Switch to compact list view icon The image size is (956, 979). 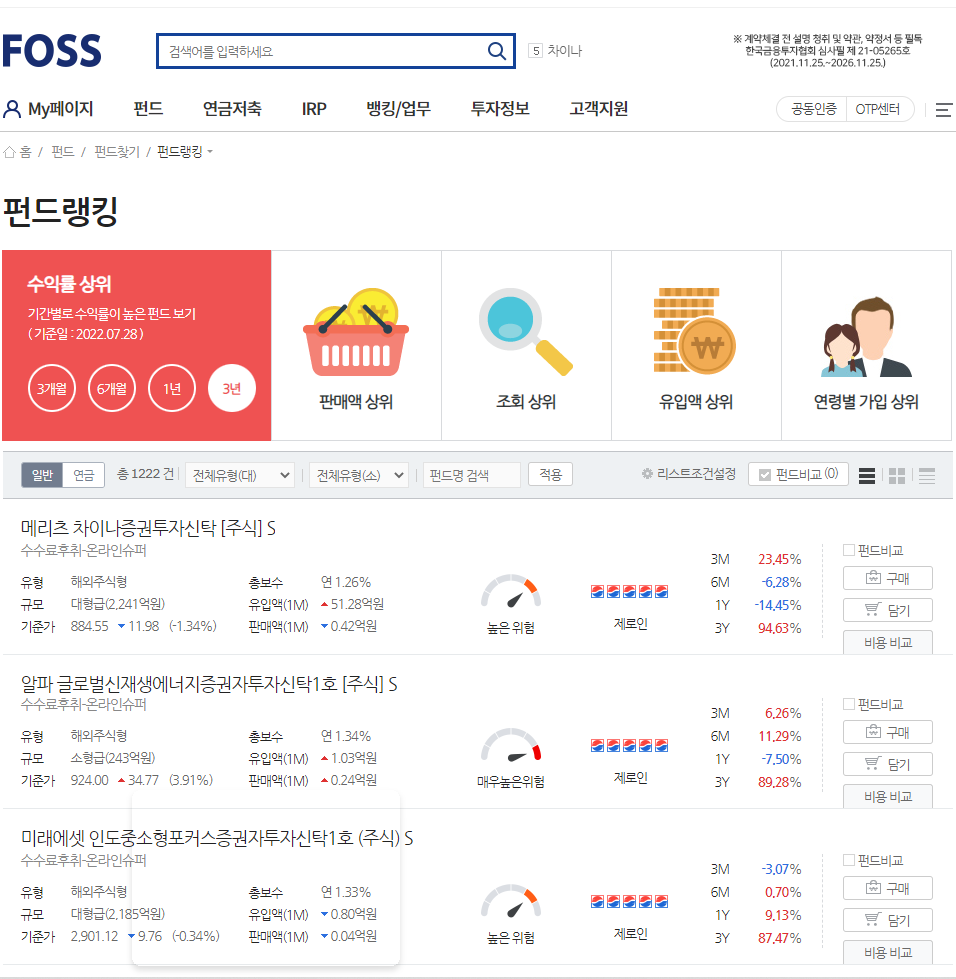tap(927, 476)
